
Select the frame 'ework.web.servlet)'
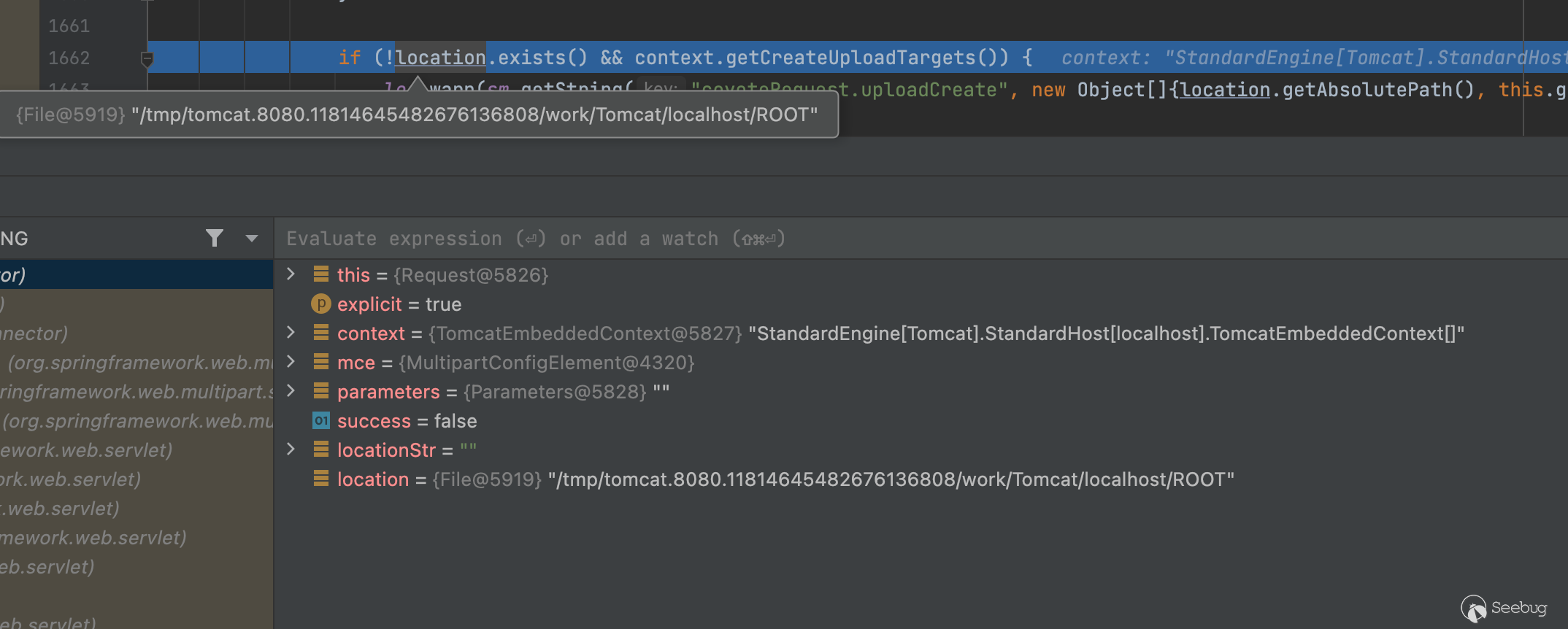point(137,450)
